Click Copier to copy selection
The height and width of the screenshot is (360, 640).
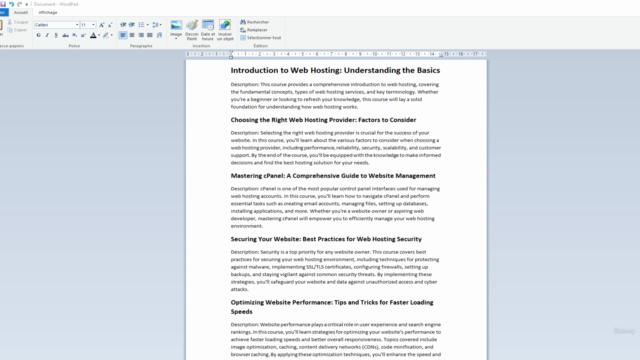point(18,30)
